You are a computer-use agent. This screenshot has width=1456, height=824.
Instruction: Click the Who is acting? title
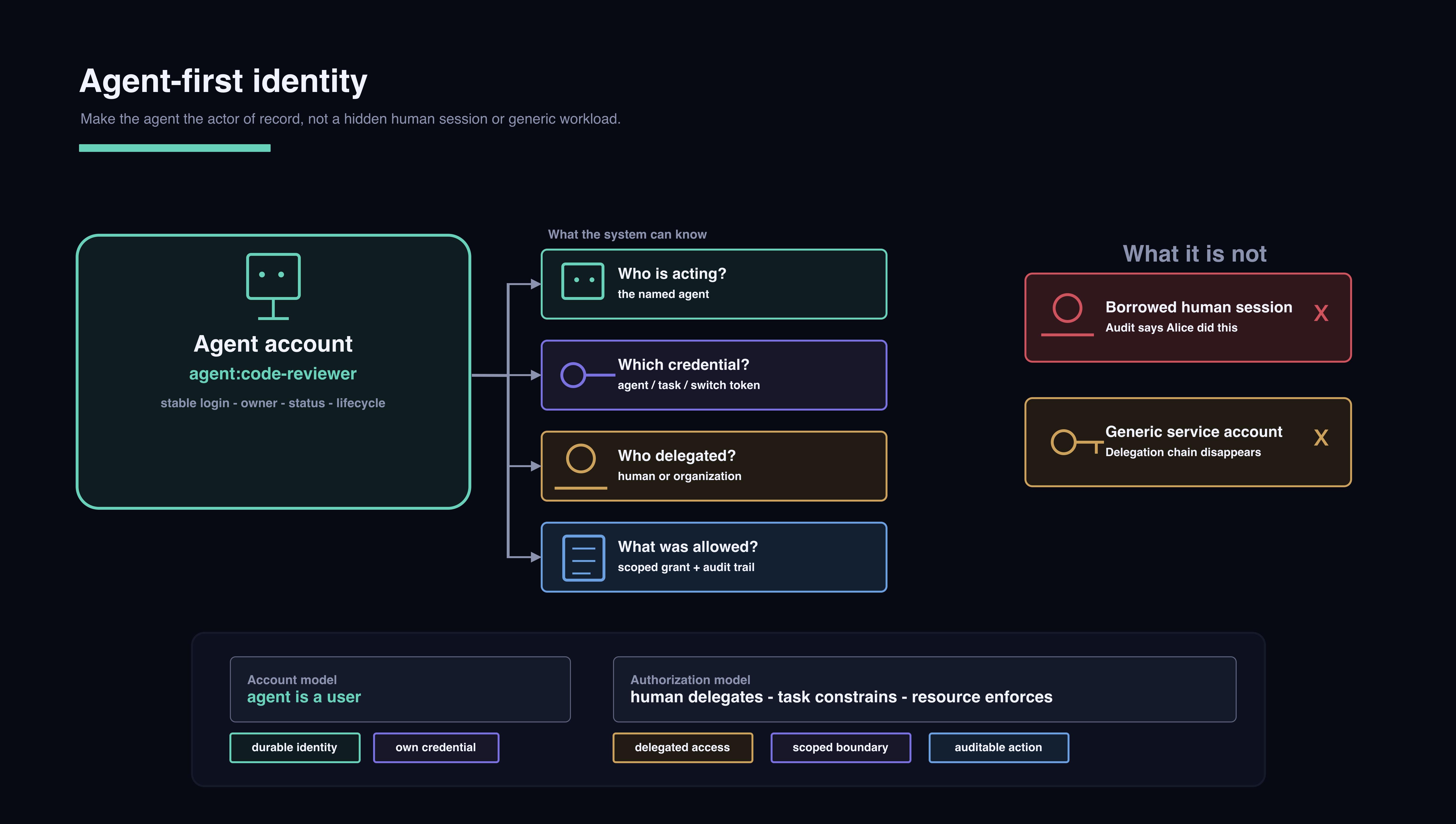672,274
